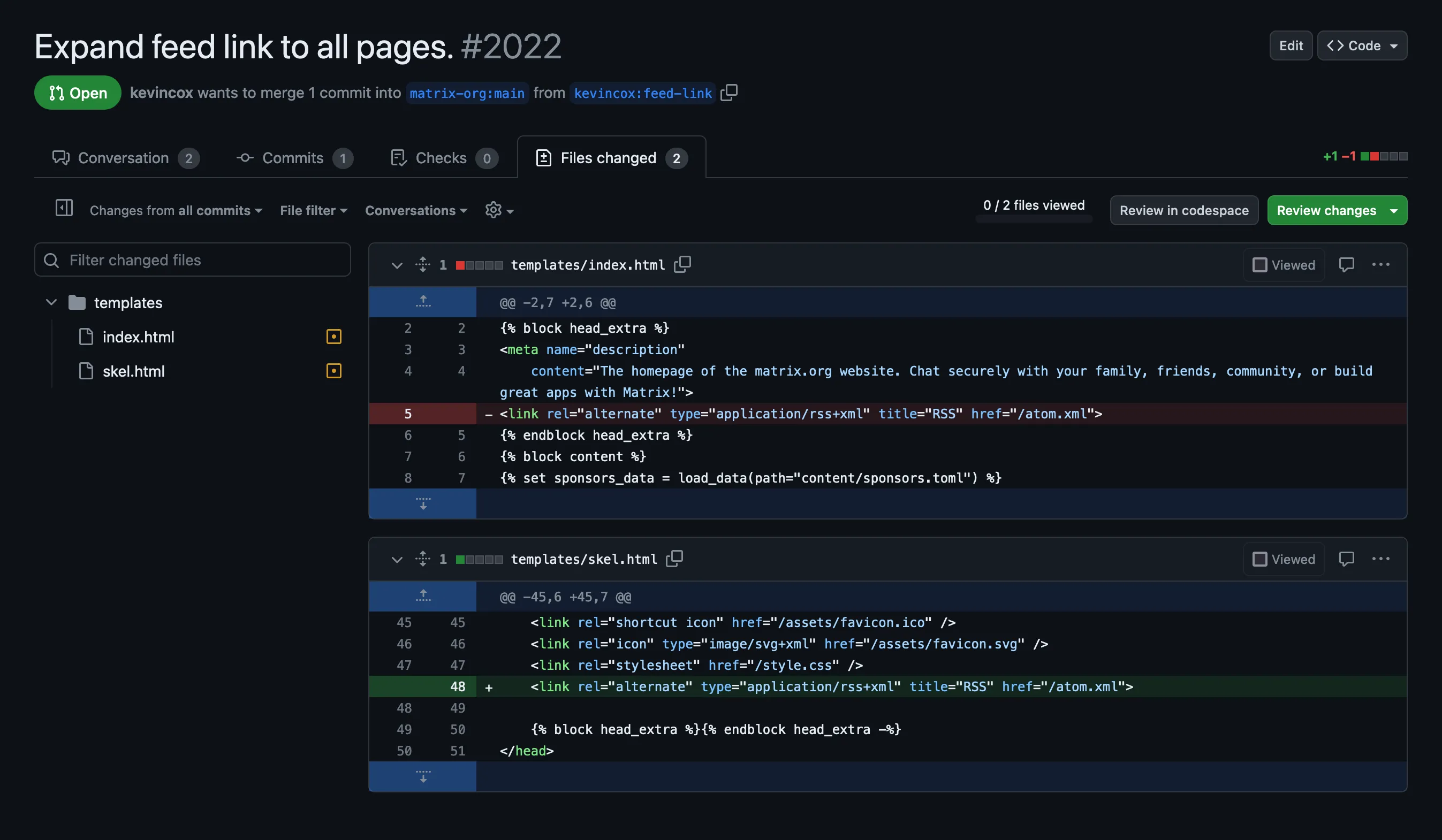Collapse the templates folder in file tree
The width and height of the screenshot is (1442, 840).
(x=51, y=302)
